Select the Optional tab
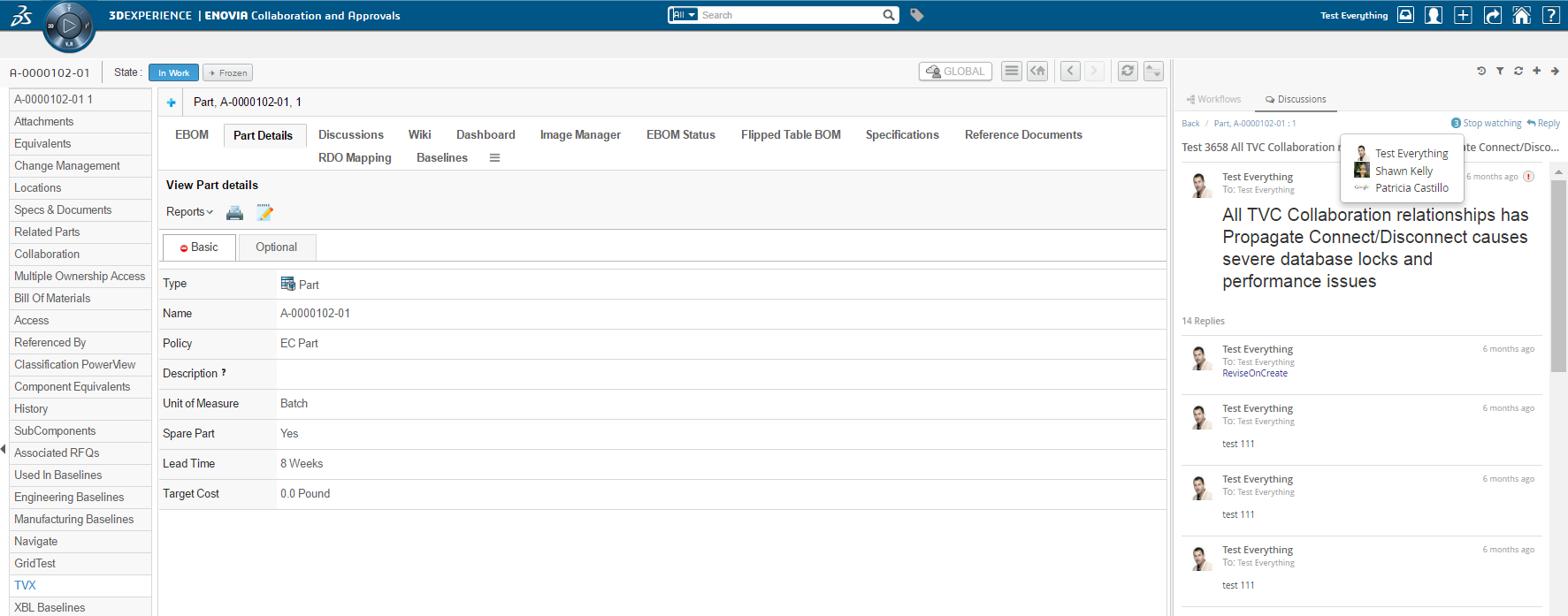1568x616 pixels. (276, 247)
